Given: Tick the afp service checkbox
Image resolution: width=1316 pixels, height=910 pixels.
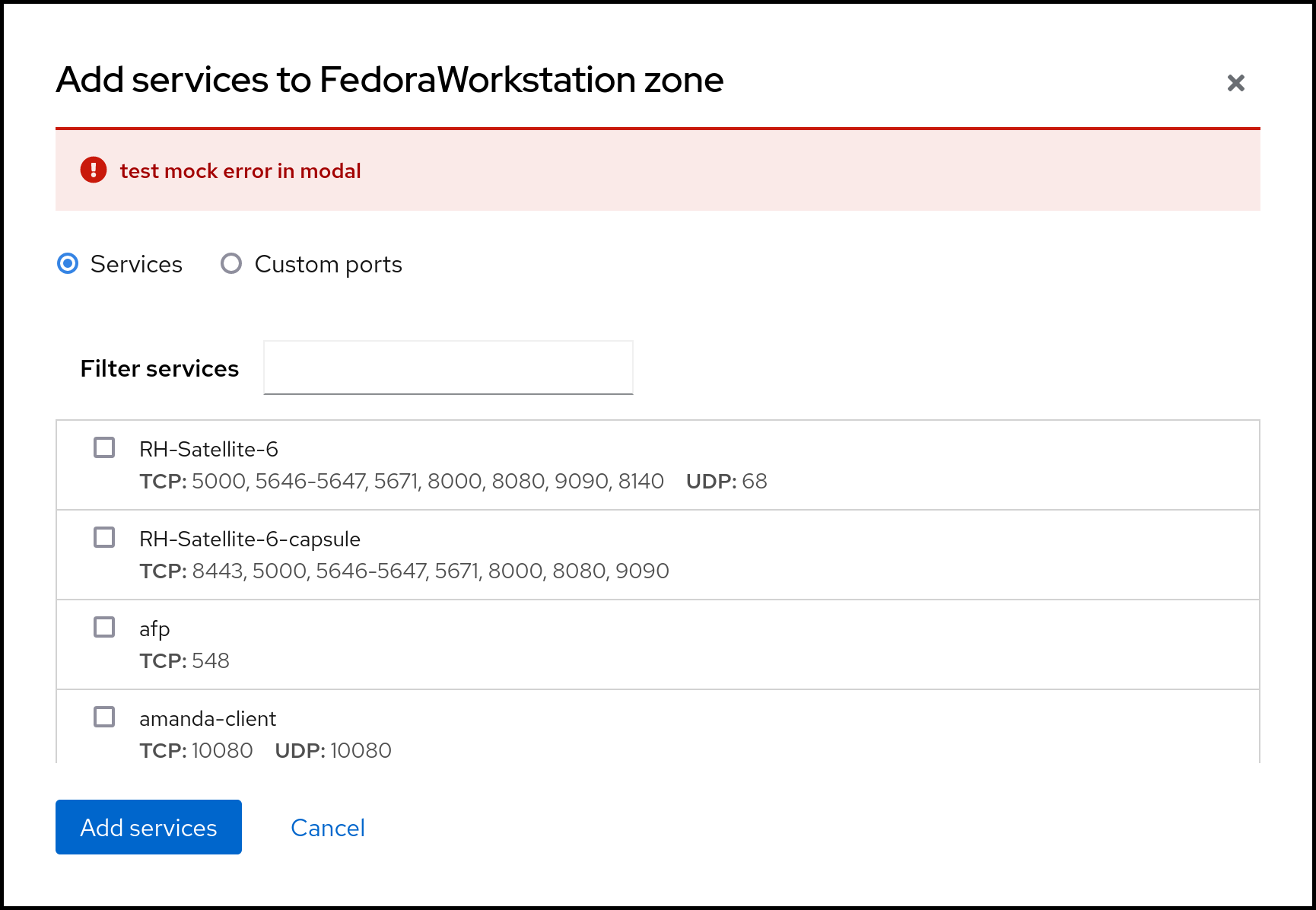Looking at the screenshot, I should [104, 627].
